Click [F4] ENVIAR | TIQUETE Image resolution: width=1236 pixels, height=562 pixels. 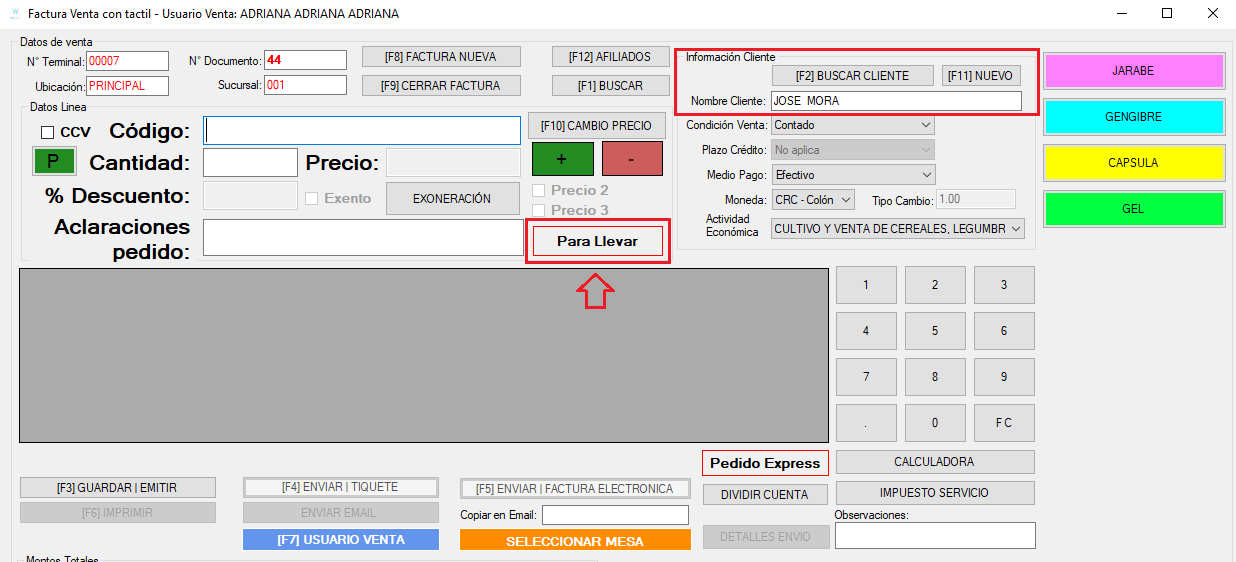coord(340,487)
